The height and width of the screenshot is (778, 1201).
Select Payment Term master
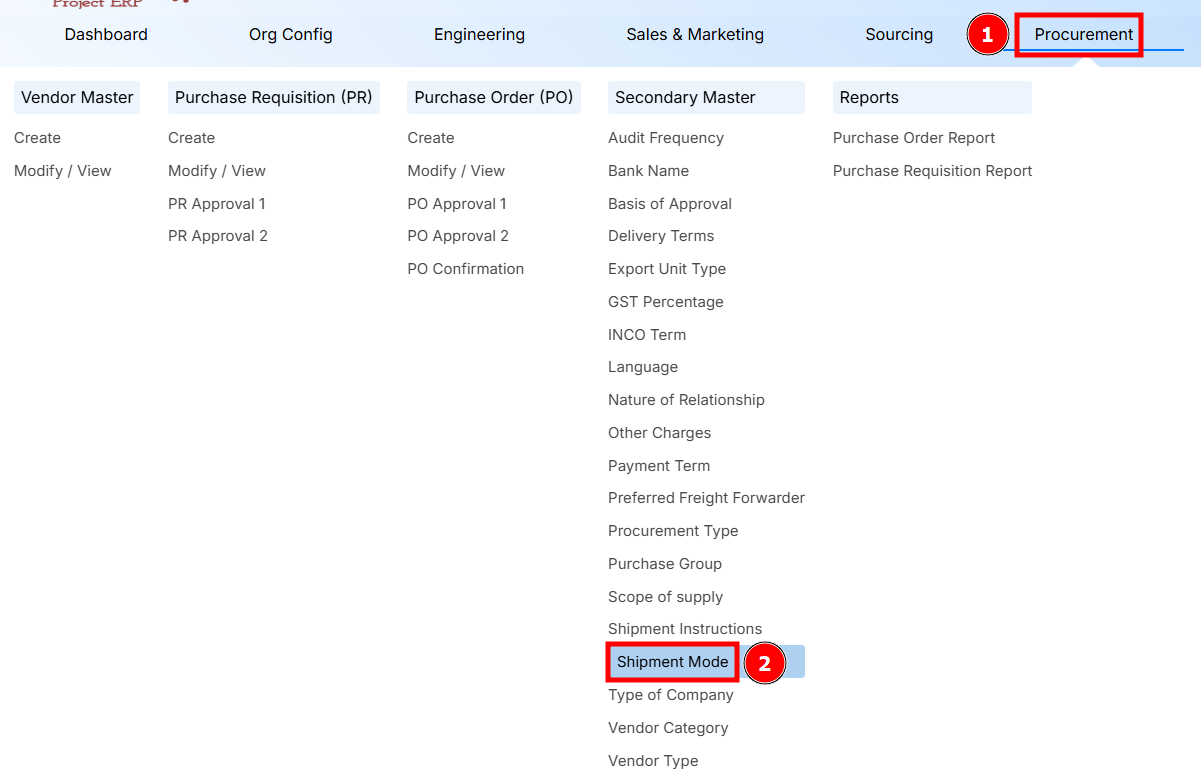[658, 465]
